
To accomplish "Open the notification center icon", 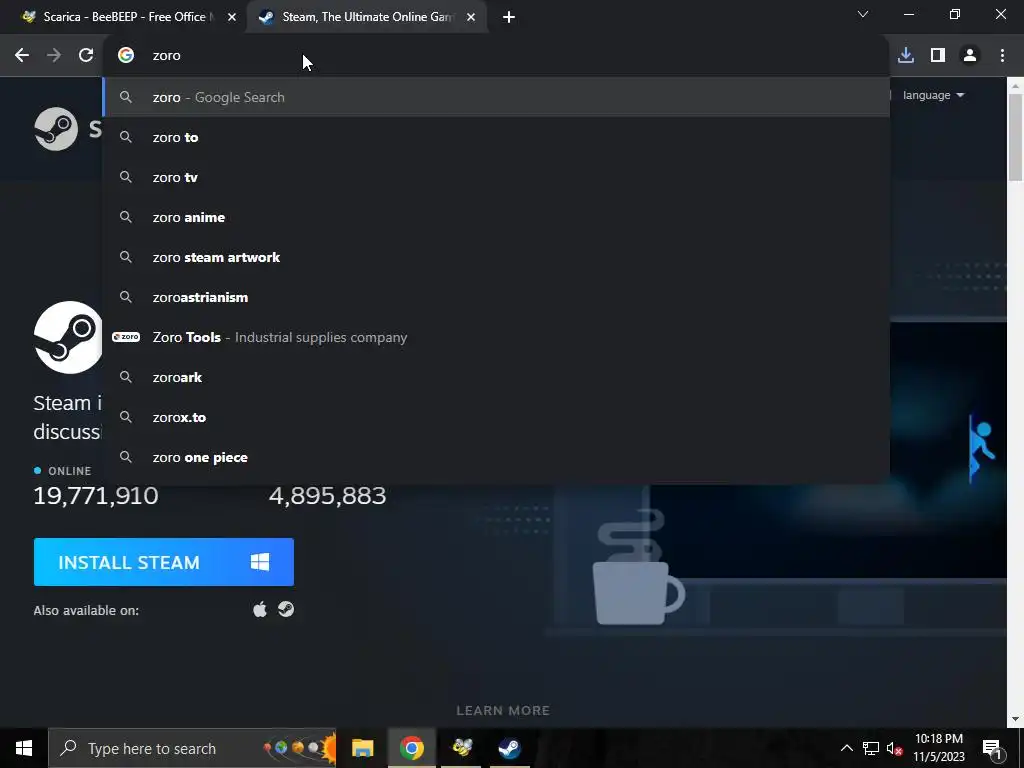I will click(x=993, y=748).
